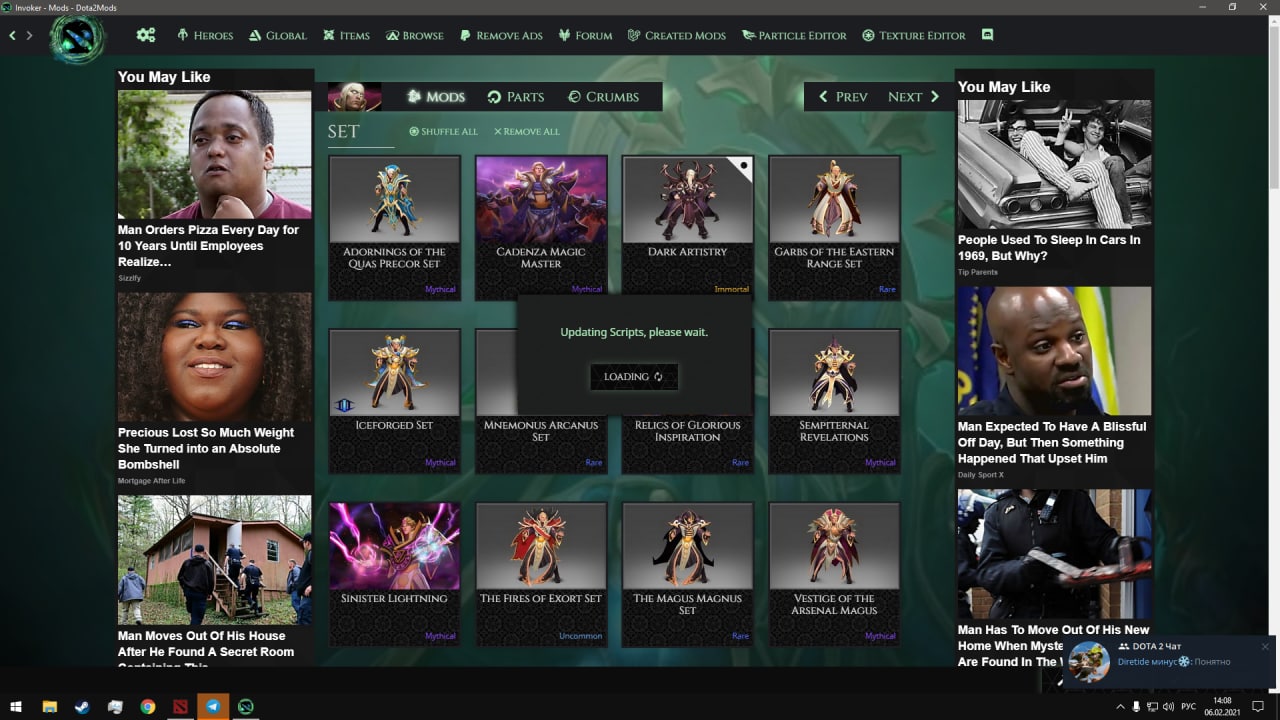Switch the РУС input language

pos(1189,706)
